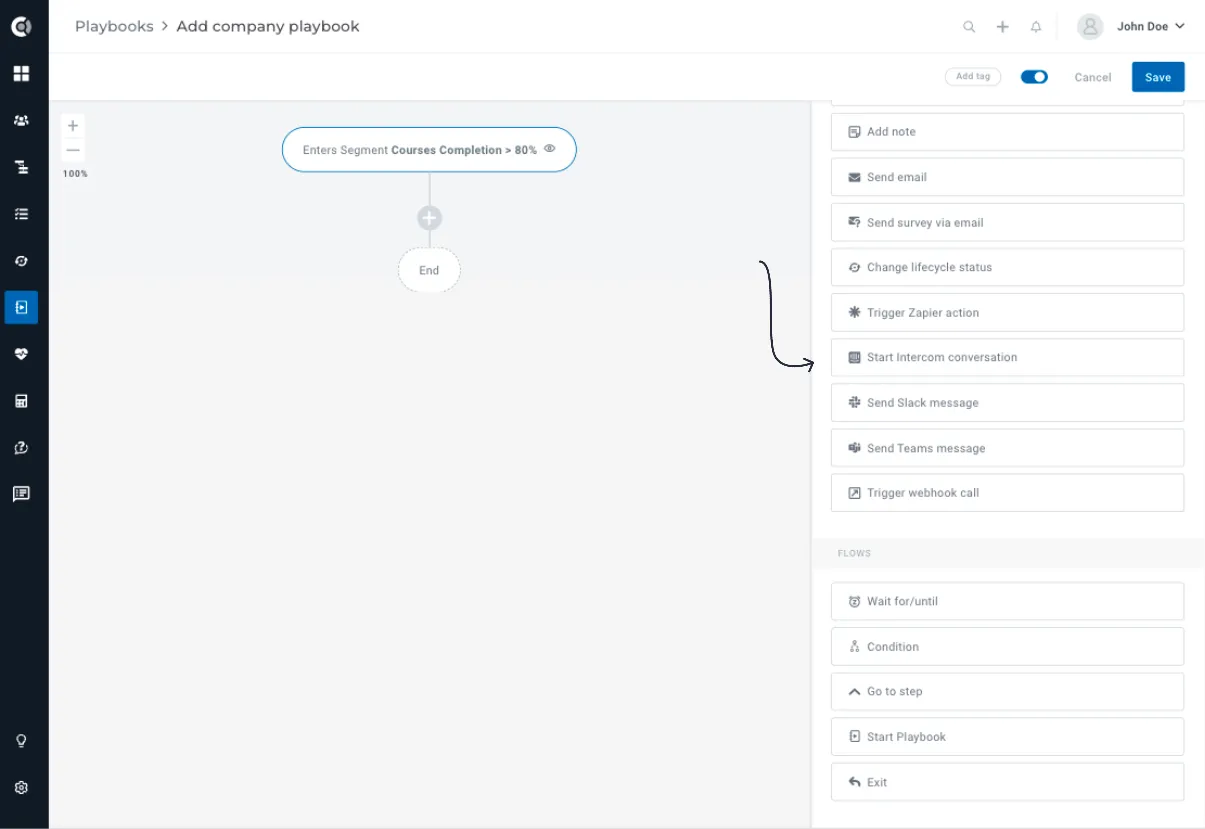Save the playbook
Viewport: 1205px width, 829px height.
tap(1158, 77)
